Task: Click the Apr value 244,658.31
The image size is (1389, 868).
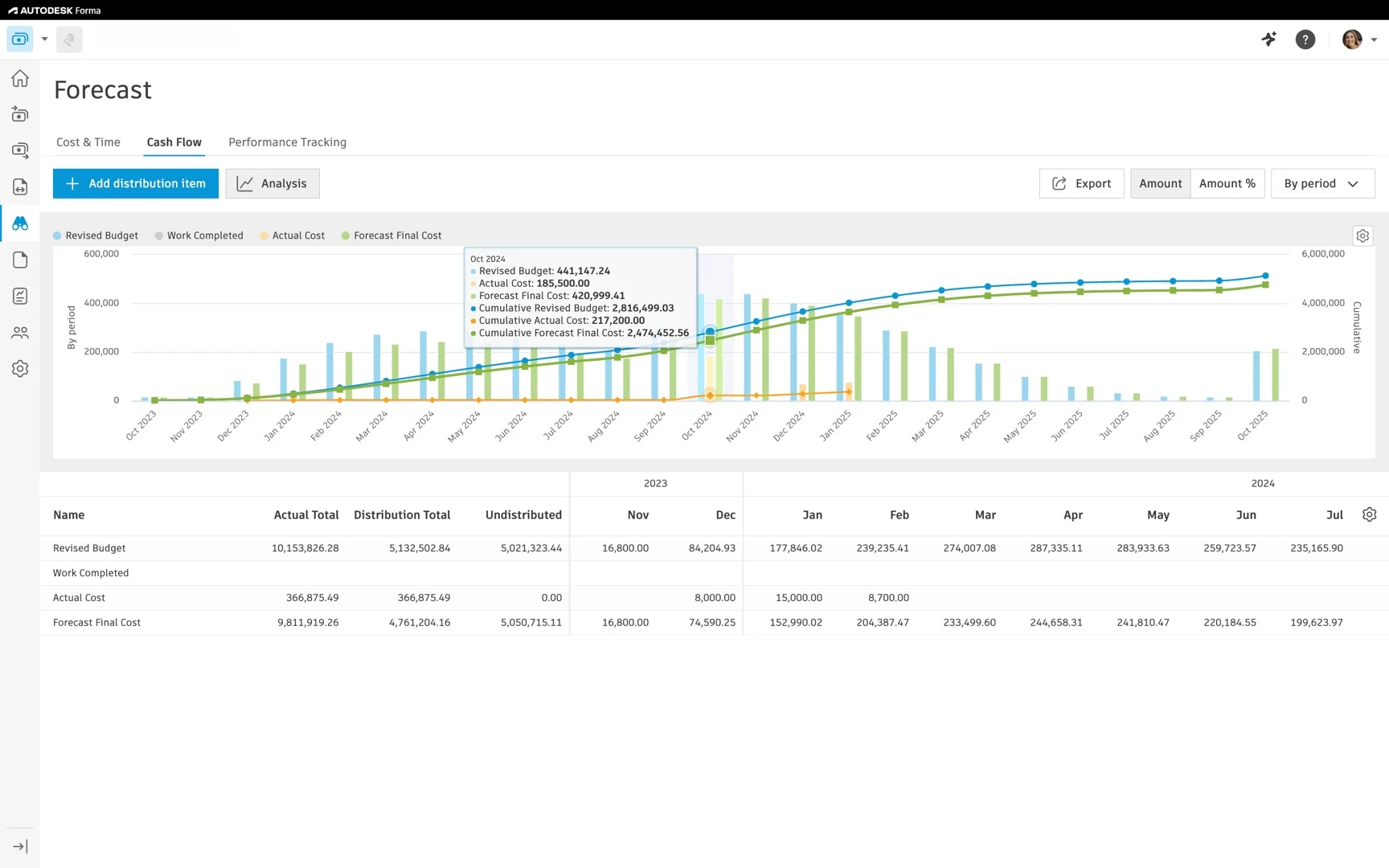Action: [x=1056, y=623]
